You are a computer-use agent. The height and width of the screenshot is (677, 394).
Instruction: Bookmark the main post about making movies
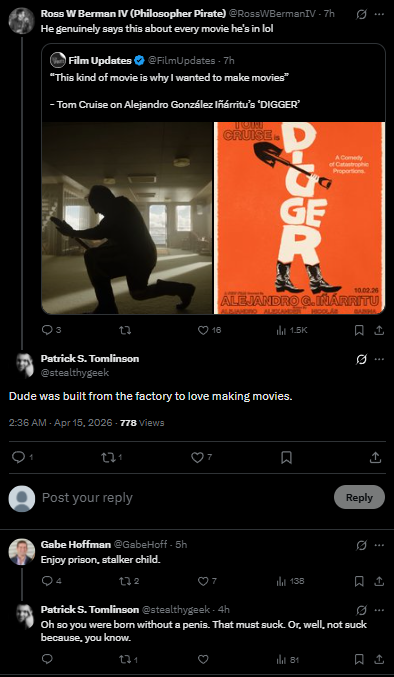286,458
